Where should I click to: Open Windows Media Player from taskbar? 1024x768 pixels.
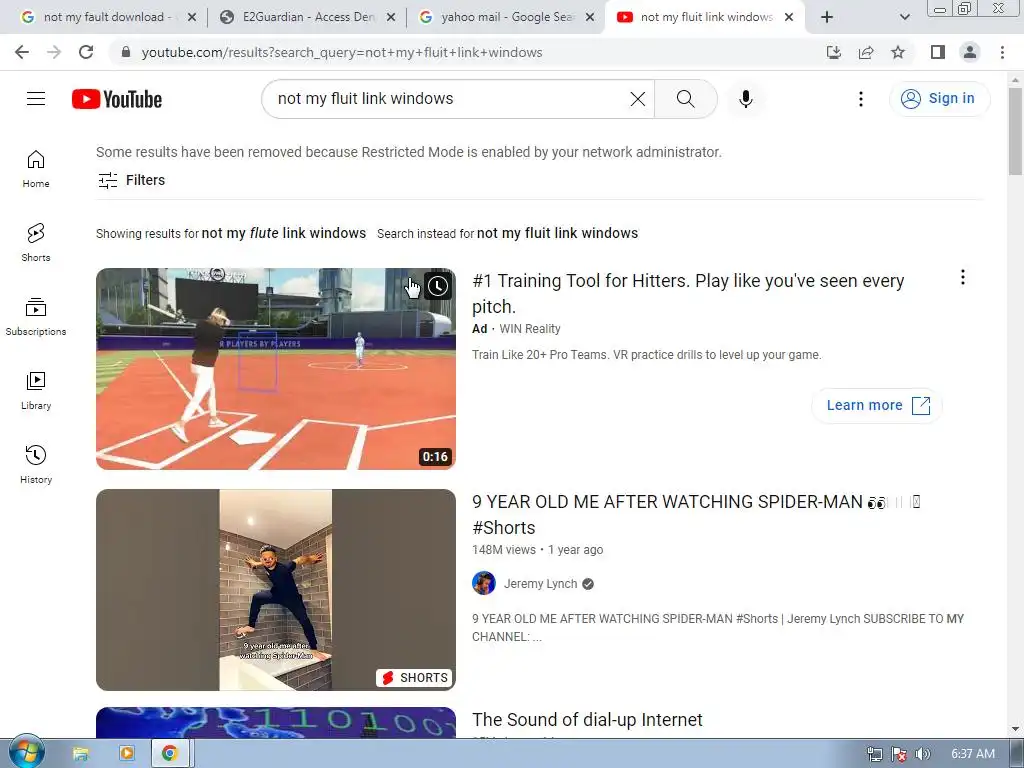tap(126, 754)
